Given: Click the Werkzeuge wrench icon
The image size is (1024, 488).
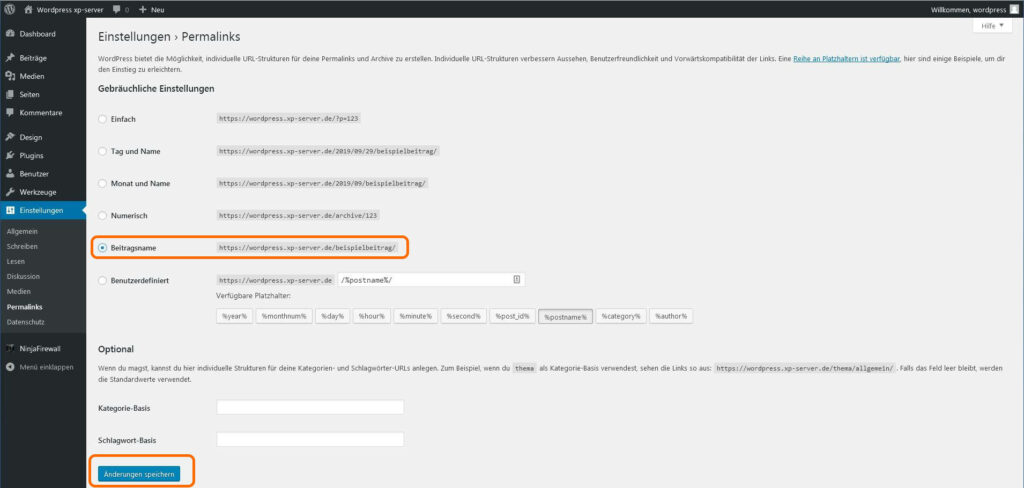Looking at the screenshot, I should [x=10, y=192].
